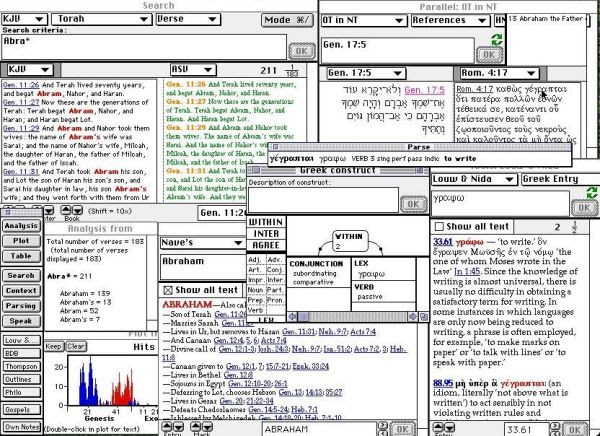Click the small arrows beside the ABRAHAM field

coord(382,429)
